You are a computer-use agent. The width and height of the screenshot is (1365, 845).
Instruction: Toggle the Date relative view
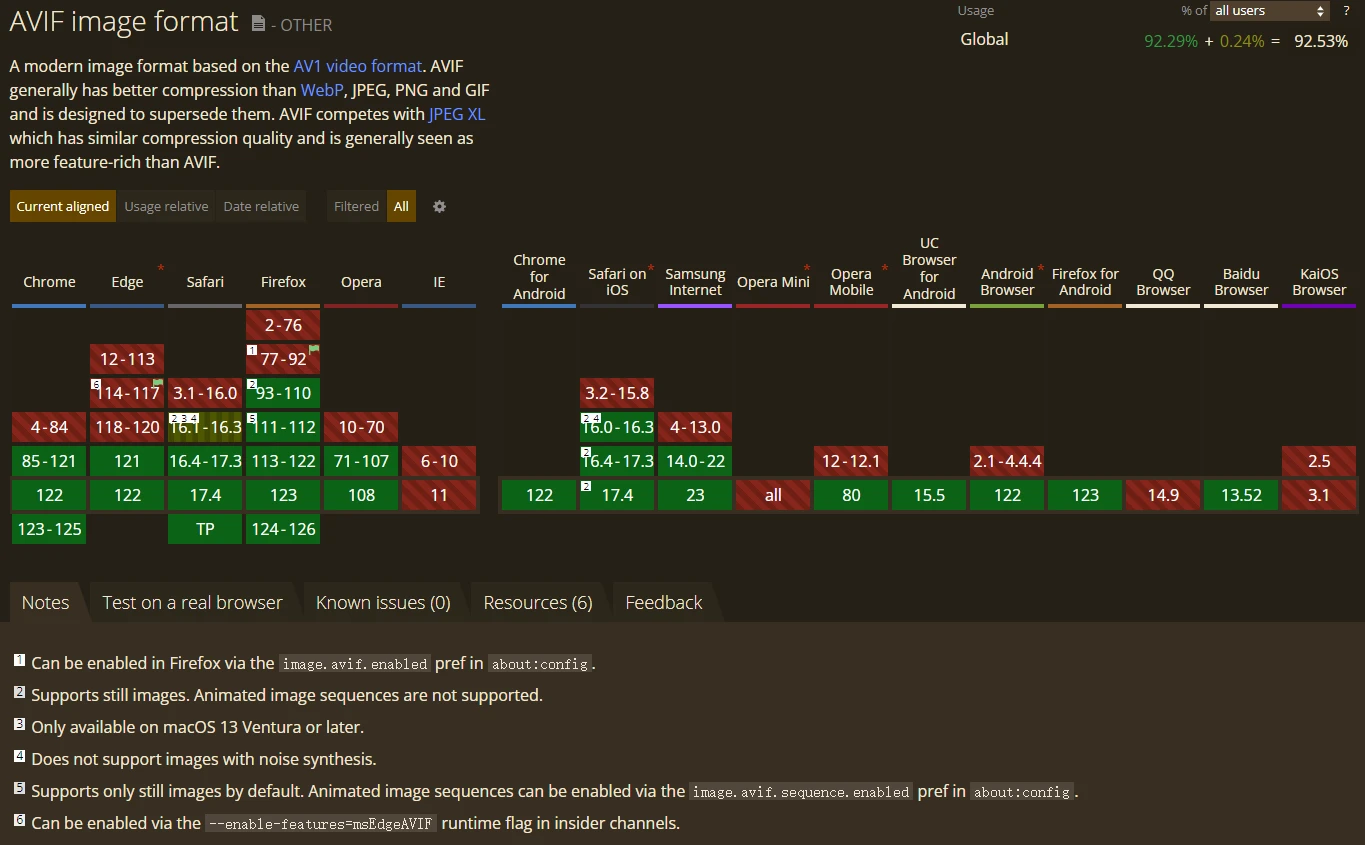tap(261, 207)
